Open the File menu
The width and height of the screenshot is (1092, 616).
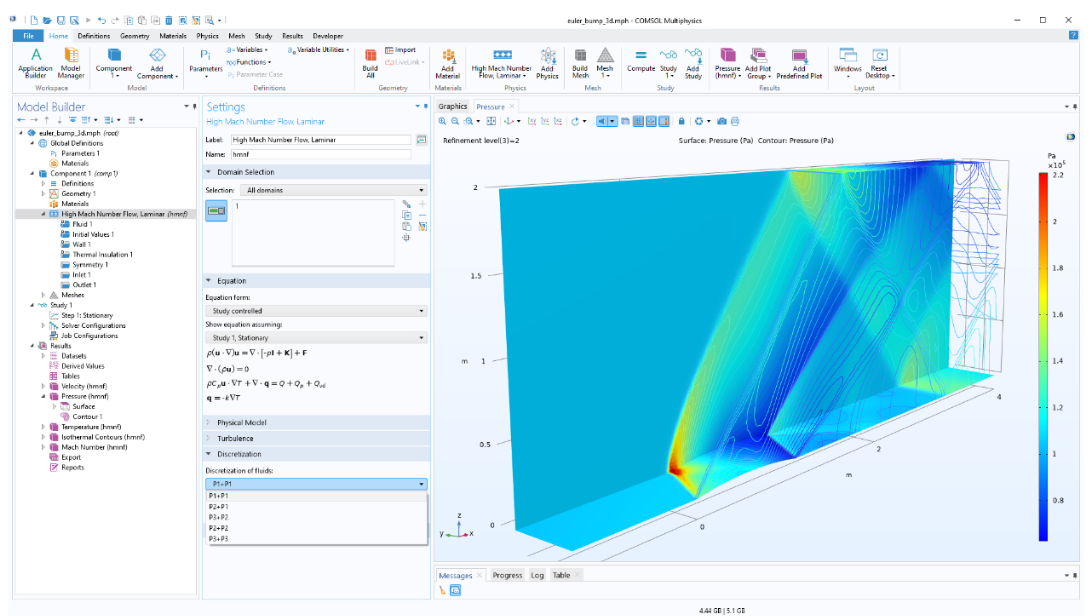pos(28,35)
